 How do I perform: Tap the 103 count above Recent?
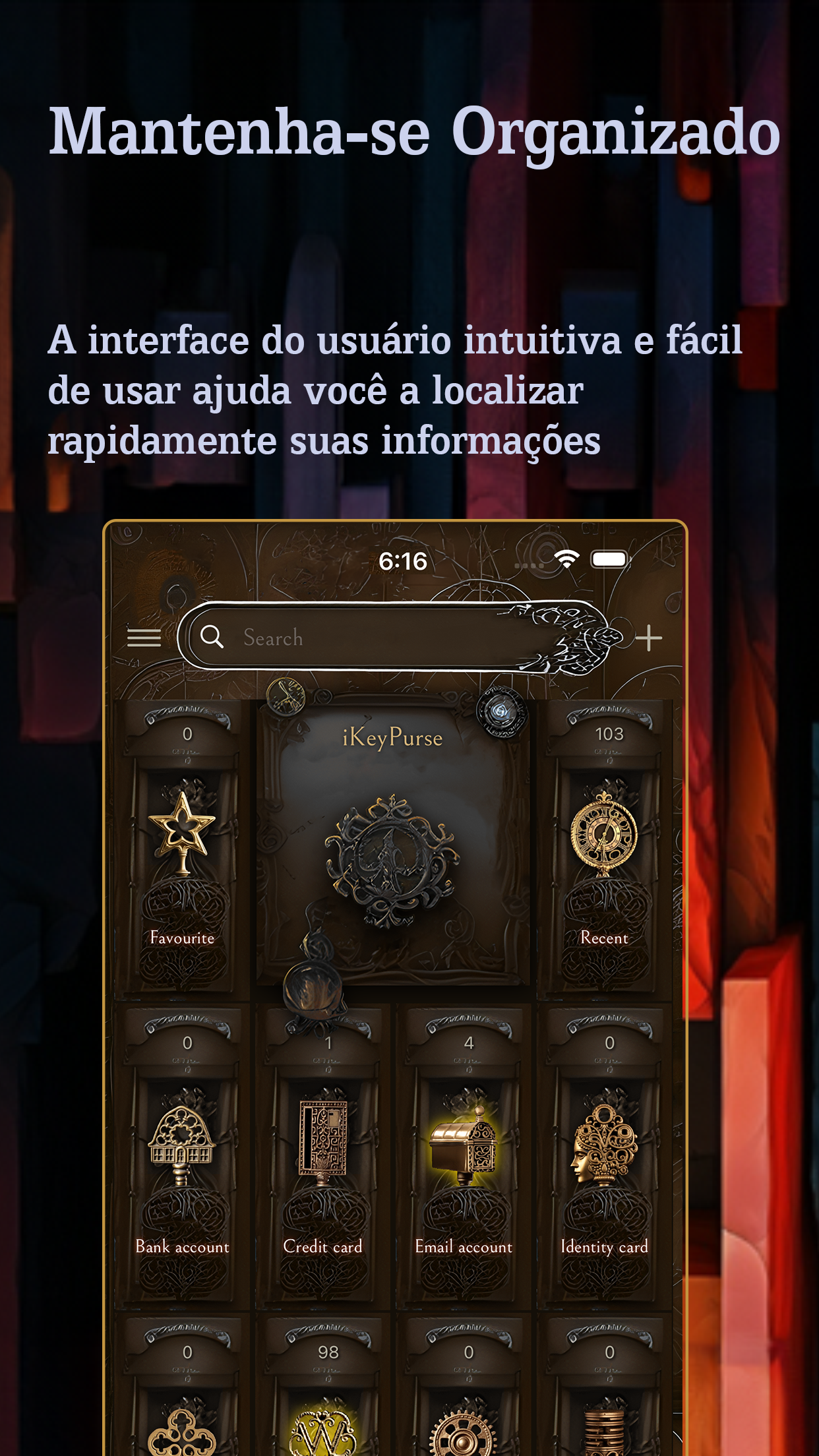609,734
